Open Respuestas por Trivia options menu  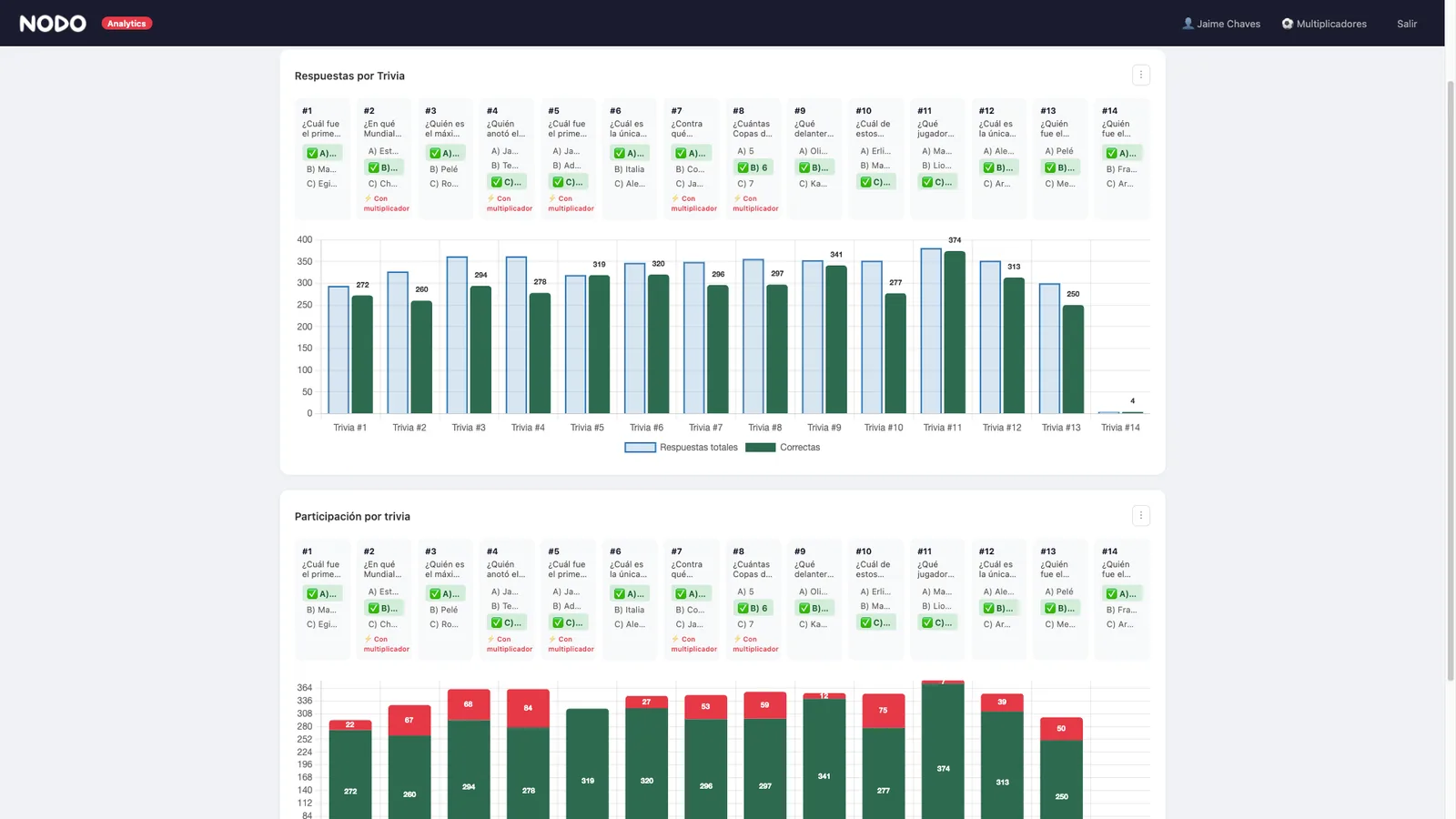point(1141,76)
